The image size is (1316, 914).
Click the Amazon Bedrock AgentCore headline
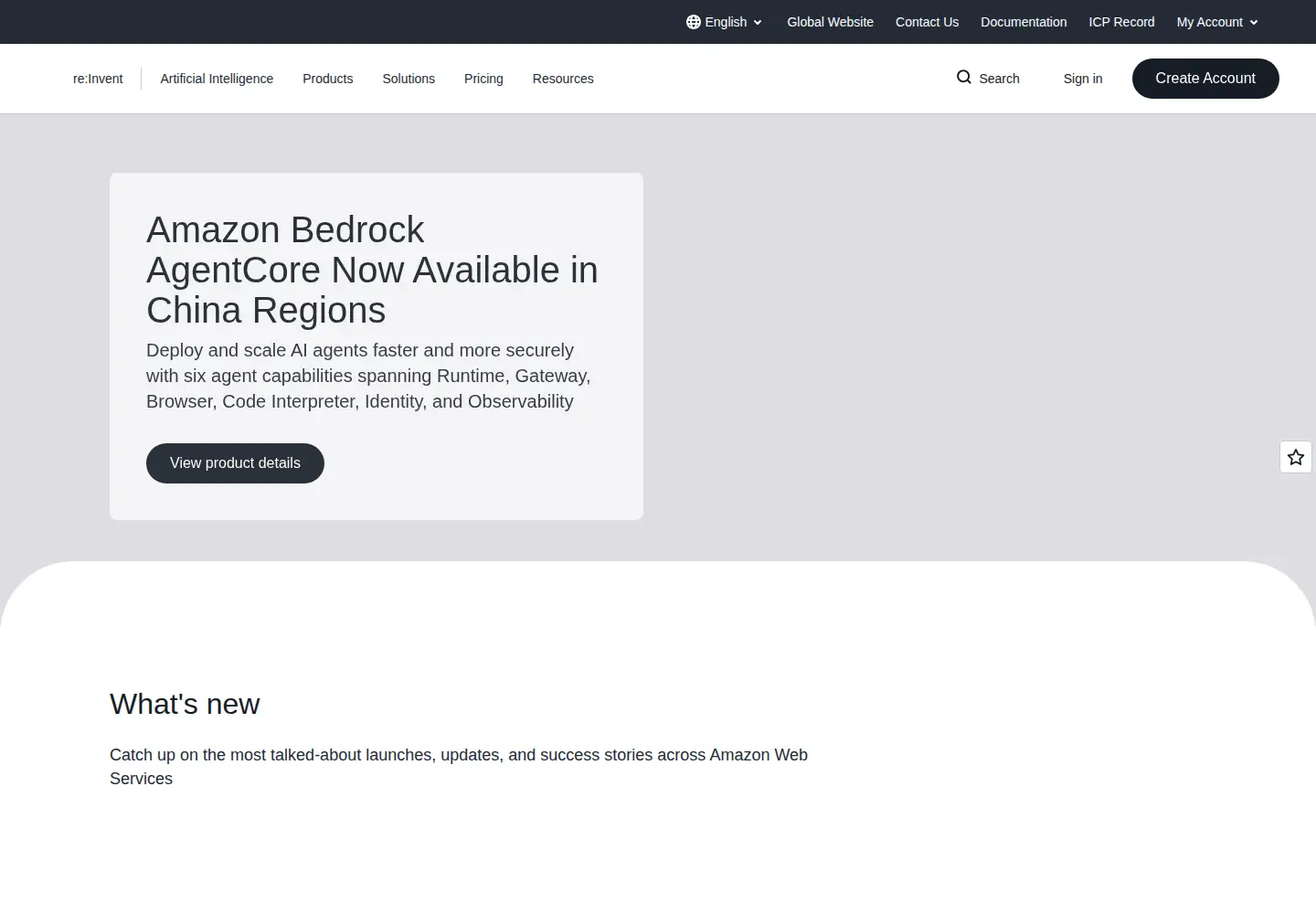click(372, 270)
